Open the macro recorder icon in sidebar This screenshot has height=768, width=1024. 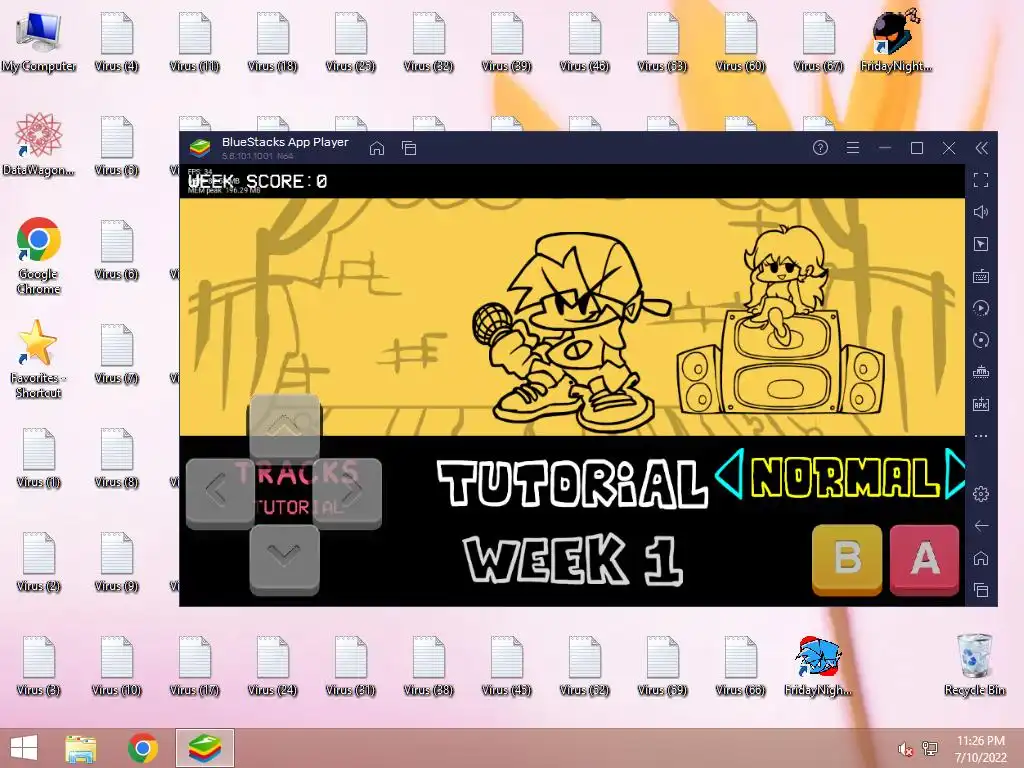point(981,308)
